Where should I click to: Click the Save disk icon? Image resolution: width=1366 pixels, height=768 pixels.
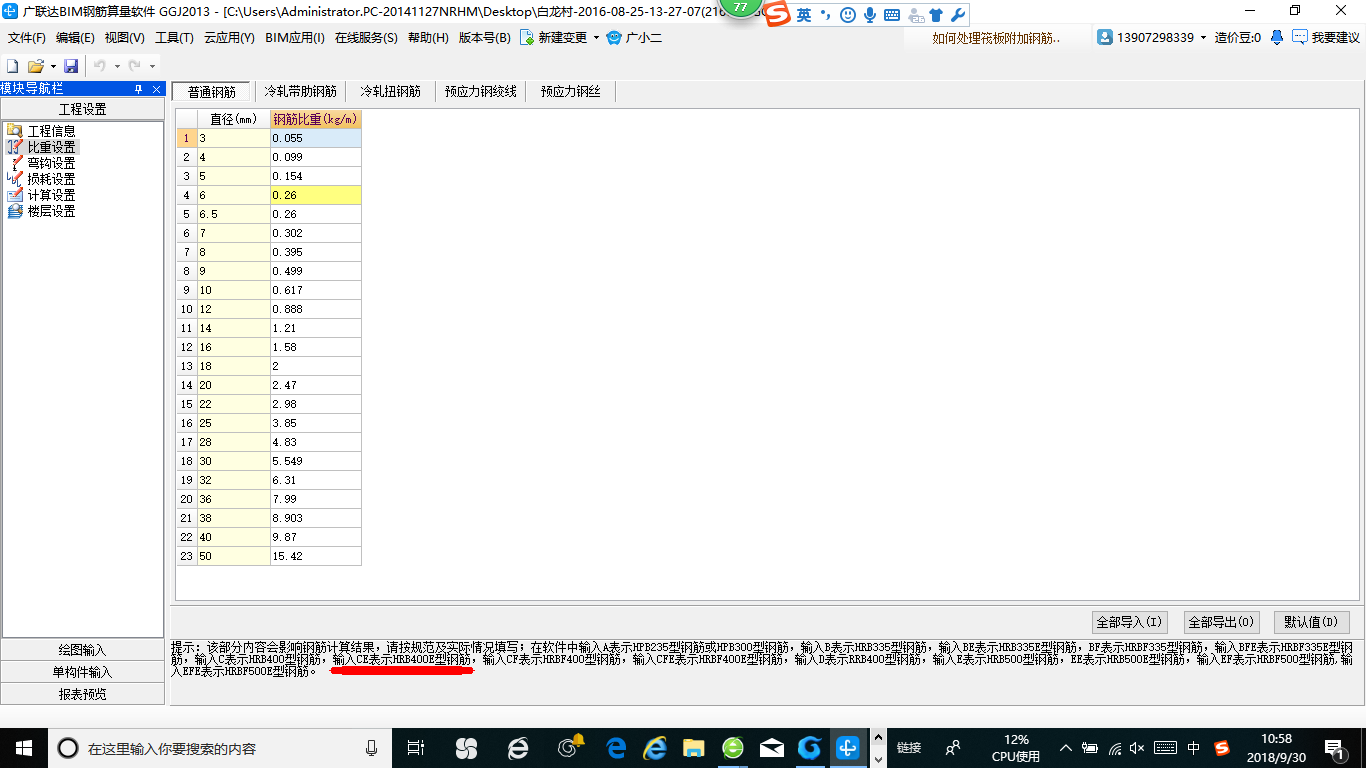(x=71, y=66)
